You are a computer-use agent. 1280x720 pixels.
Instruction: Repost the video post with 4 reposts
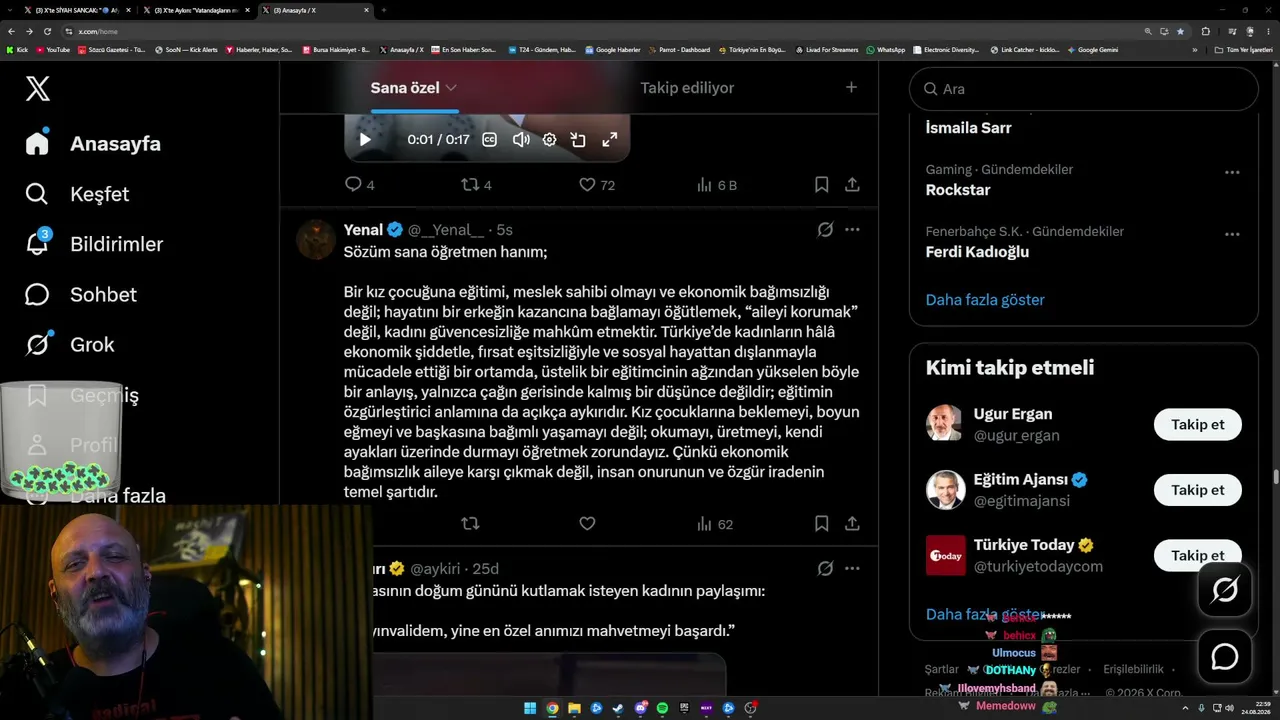click(x=476, y=185)
